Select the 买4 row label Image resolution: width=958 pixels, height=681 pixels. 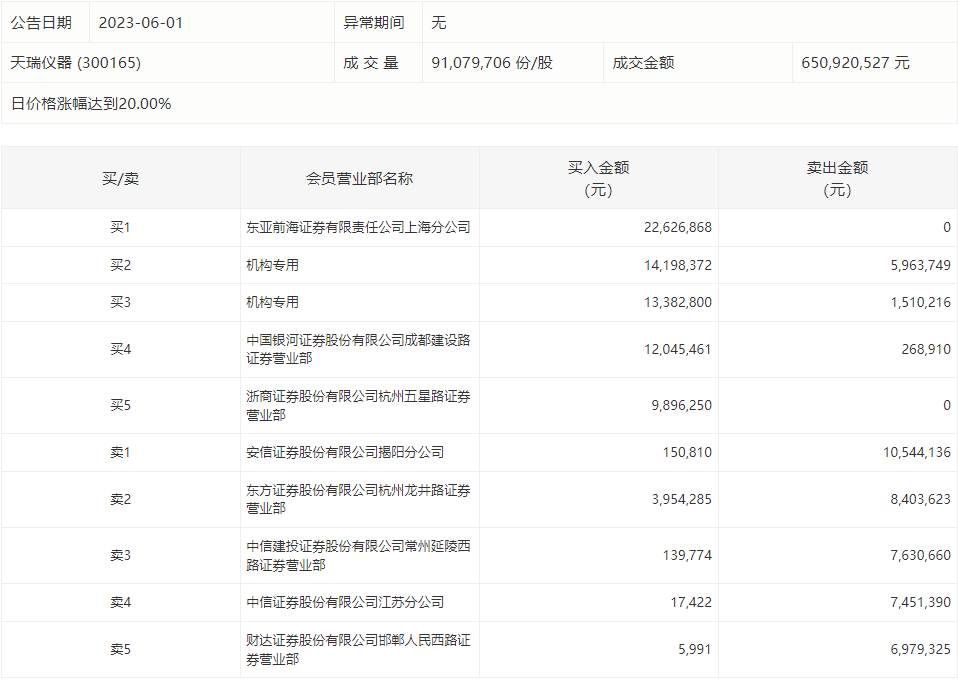point(120,349)
